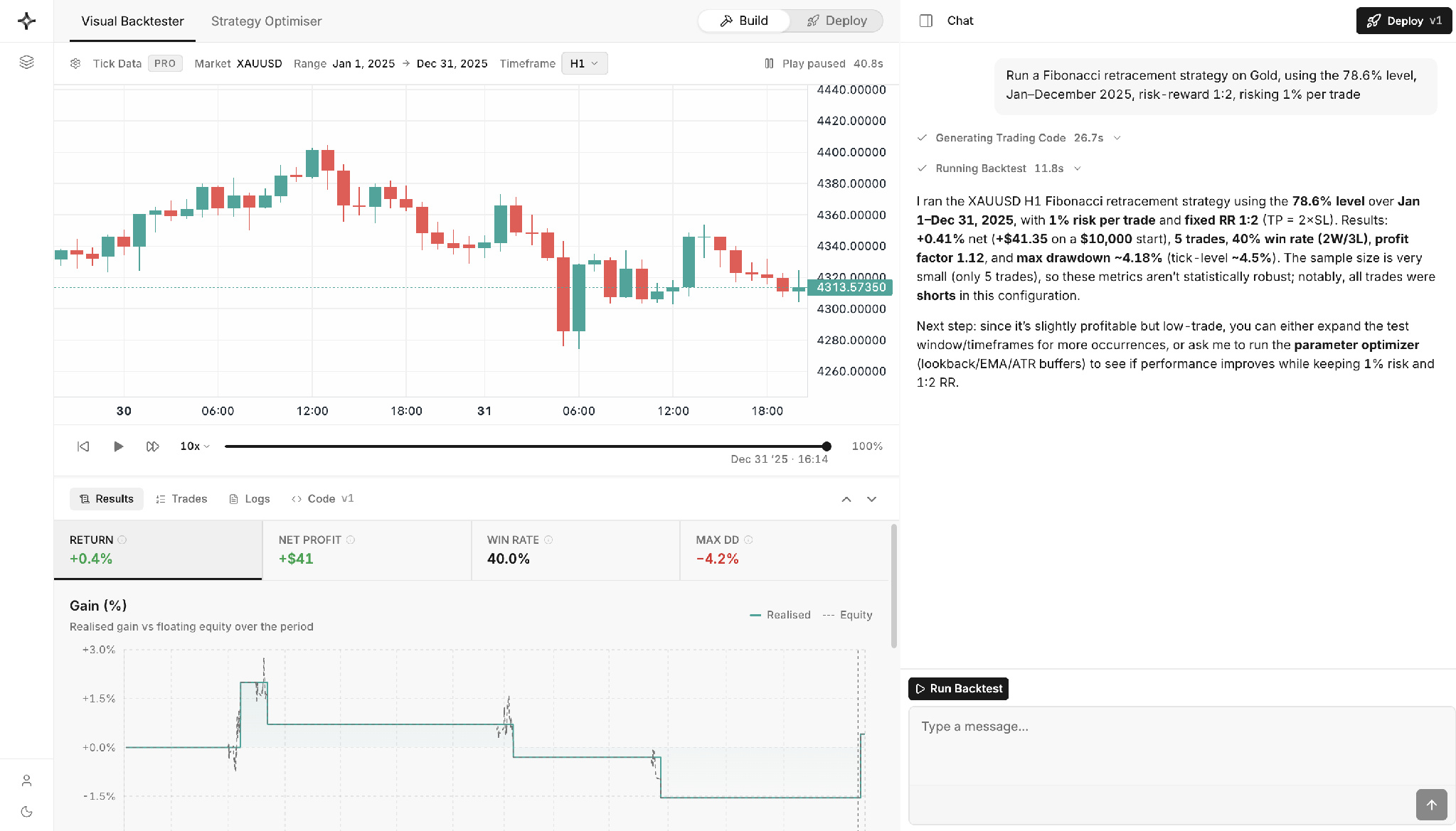
Task: Click the Type a message input field
Action: pyautogui.click(x=1181, y=745)
